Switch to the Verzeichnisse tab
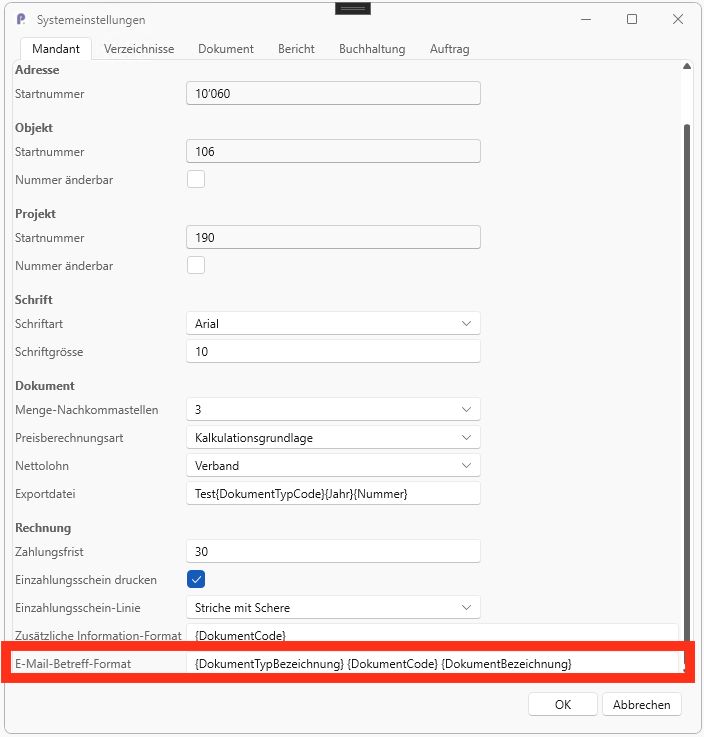 tap(139, 49)
